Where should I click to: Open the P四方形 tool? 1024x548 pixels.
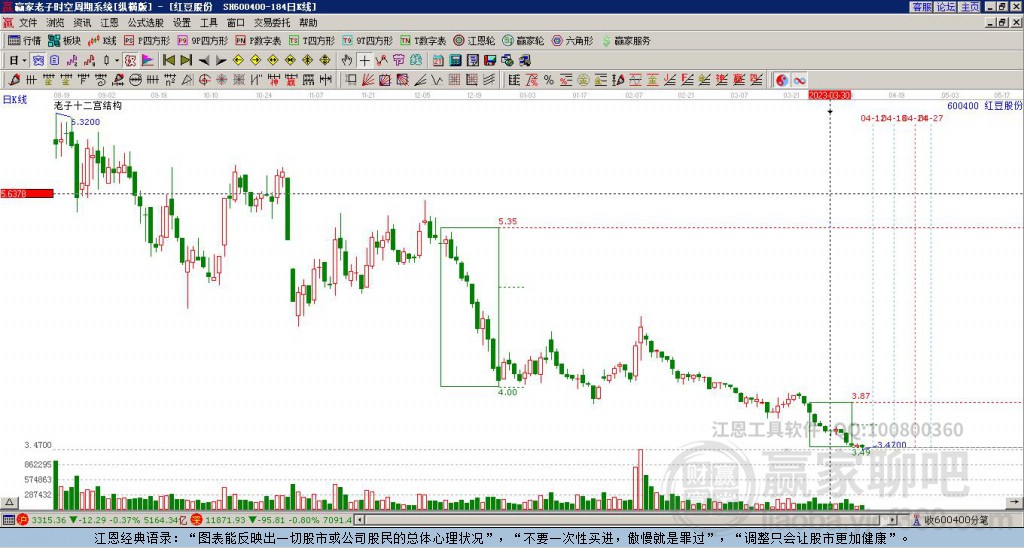click(147, 41)
